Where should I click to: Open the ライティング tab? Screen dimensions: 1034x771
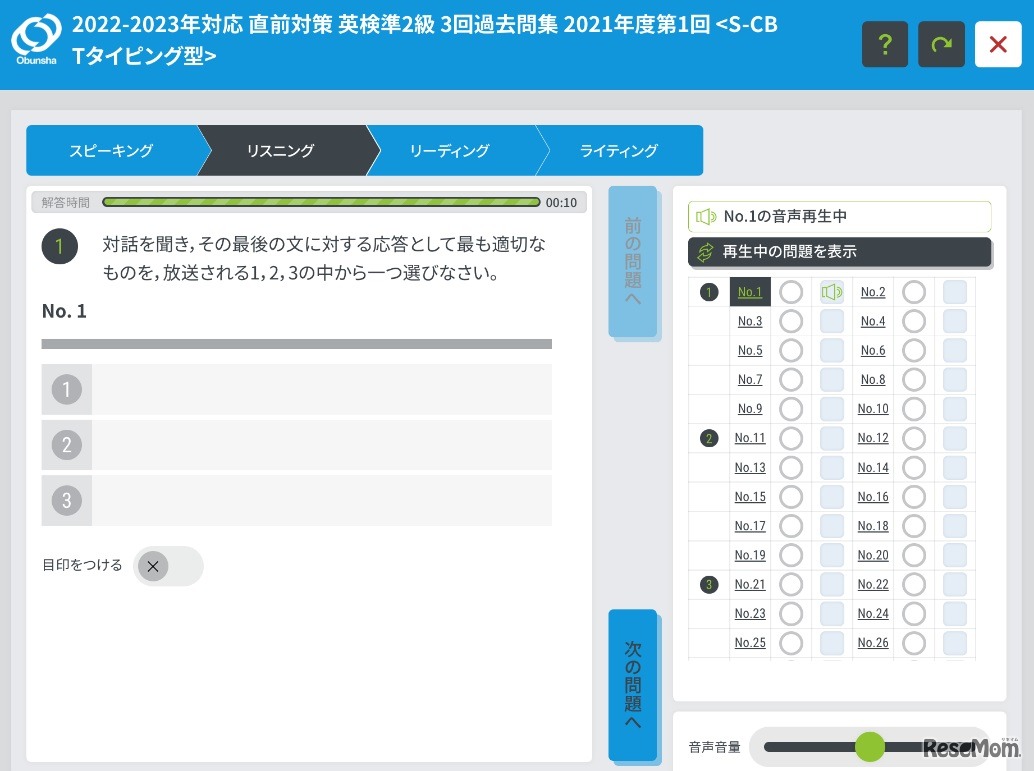[x=619, y=151]
